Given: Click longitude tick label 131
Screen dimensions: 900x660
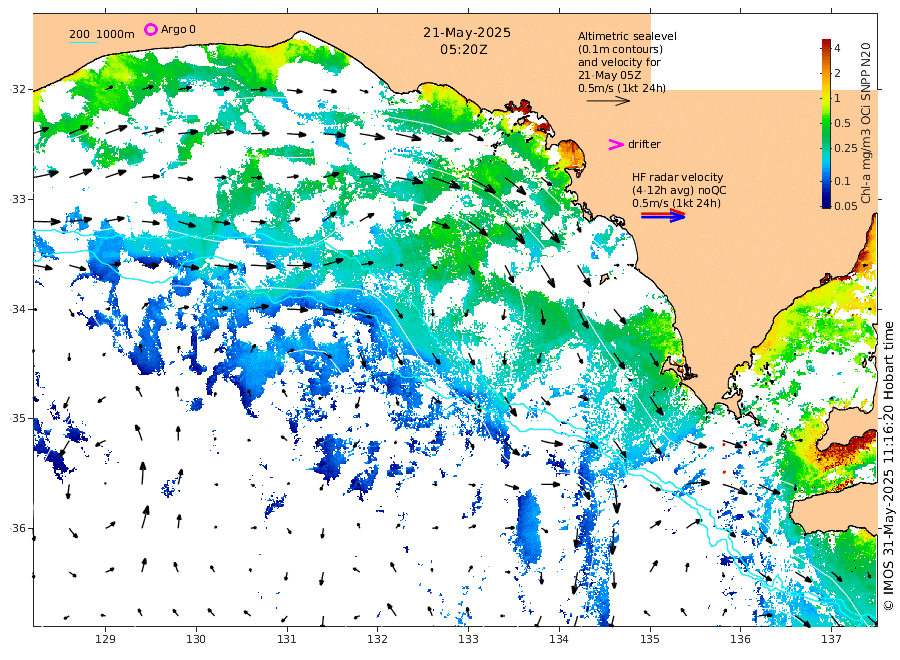Looking at the screenshot, I should 287,639.
